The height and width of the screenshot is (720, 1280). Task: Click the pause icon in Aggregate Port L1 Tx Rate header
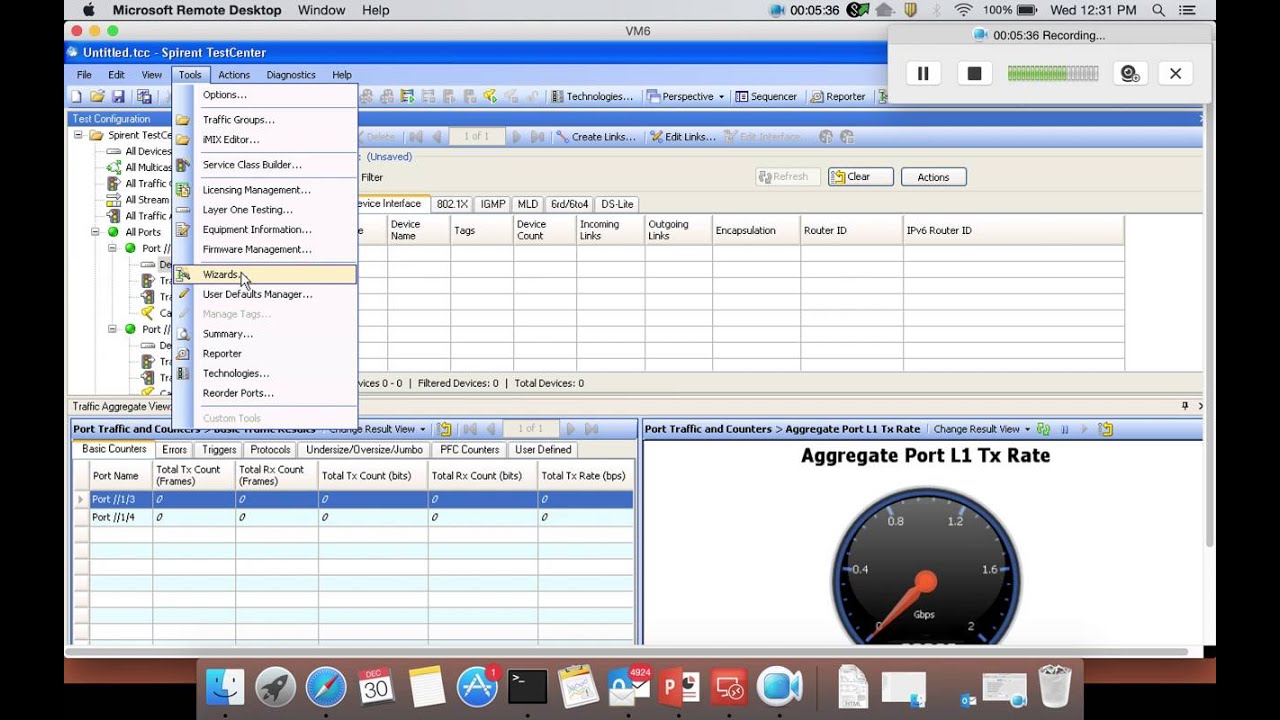click(1065, 429)
